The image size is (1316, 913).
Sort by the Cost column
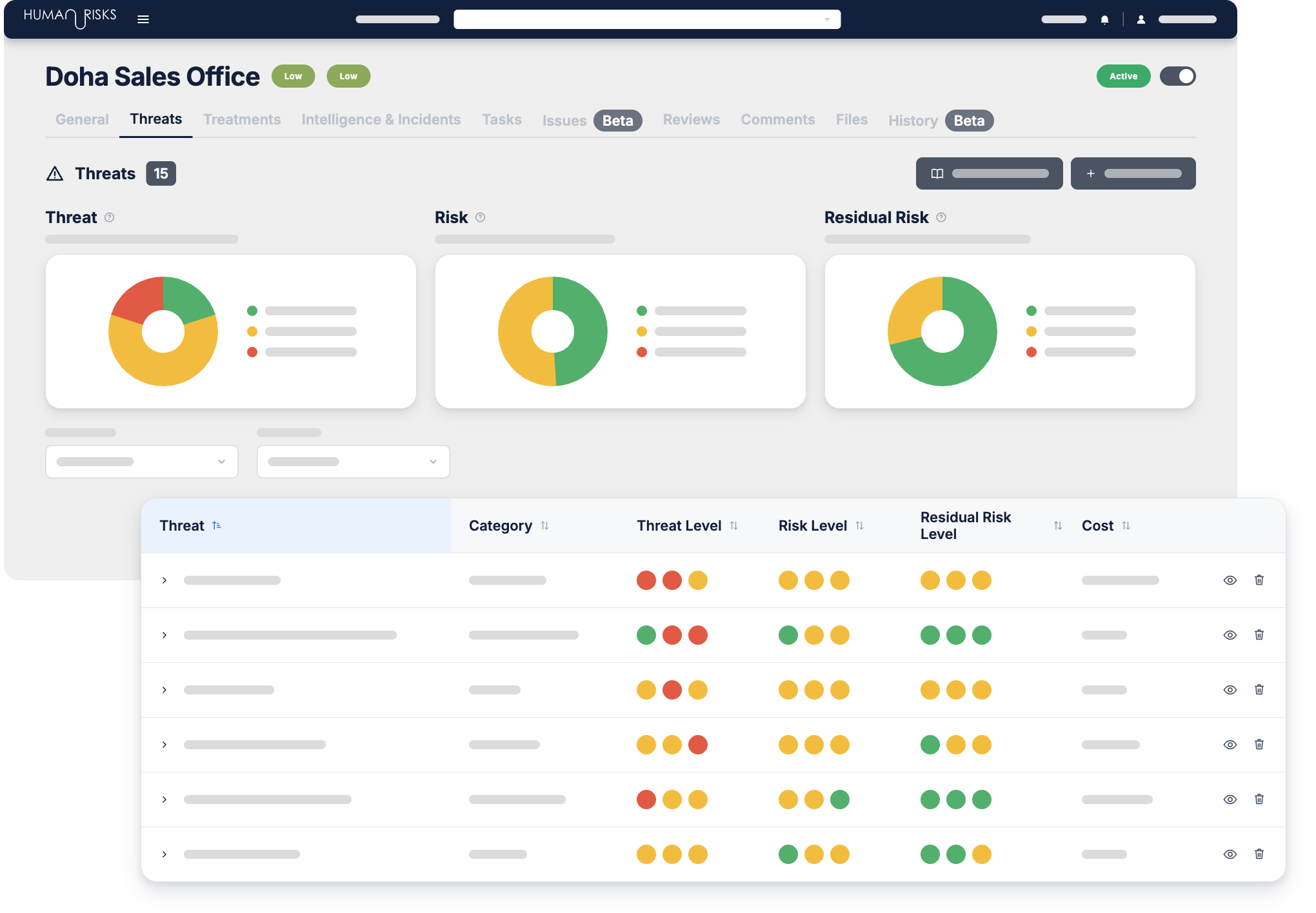(1126, 525)
